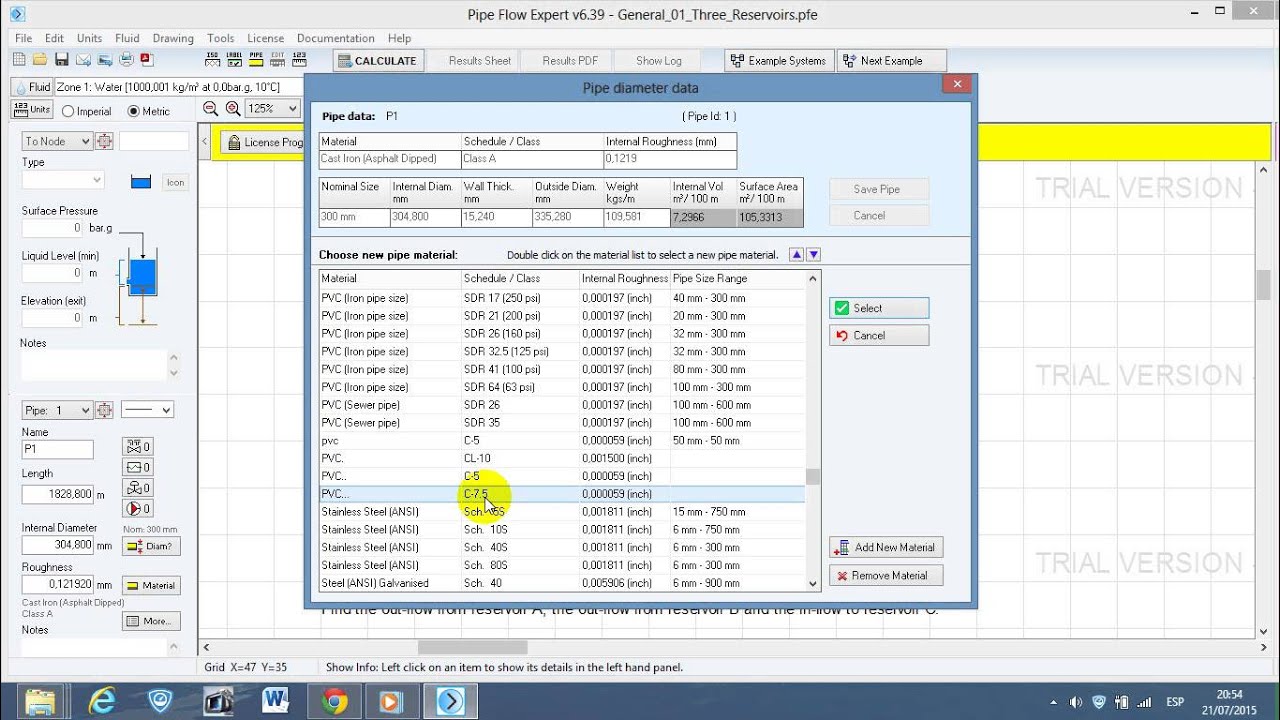Click the green Select button

(879, 308)
